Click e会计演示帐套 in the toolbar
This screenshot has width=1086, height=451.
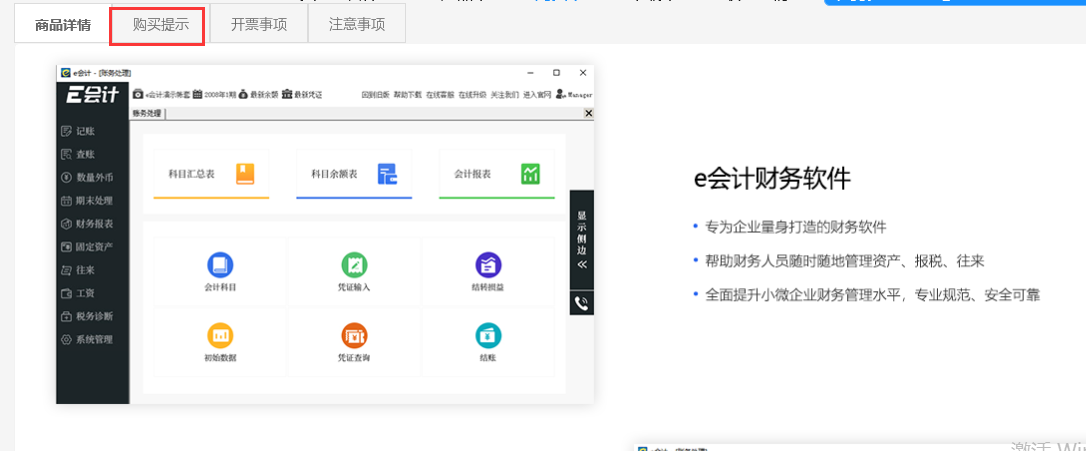(161, 94)
